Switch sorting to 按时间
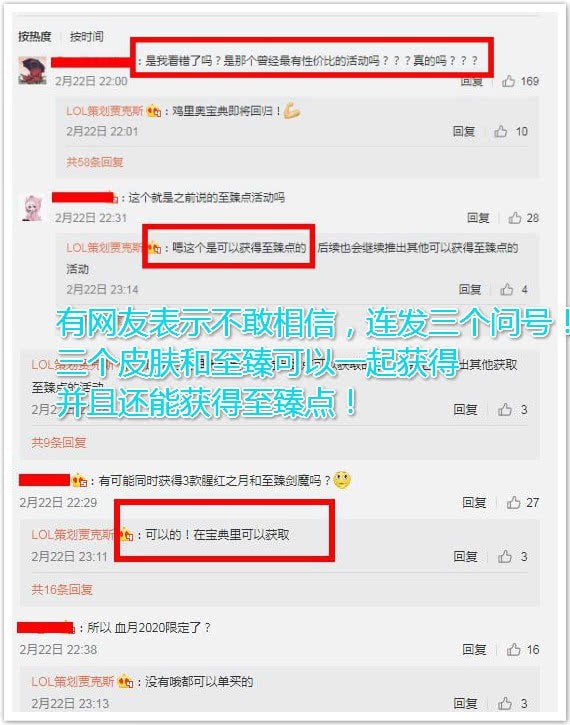Image resolution: width=570 pixels, height=725 pixels. (x=86, y=37)
